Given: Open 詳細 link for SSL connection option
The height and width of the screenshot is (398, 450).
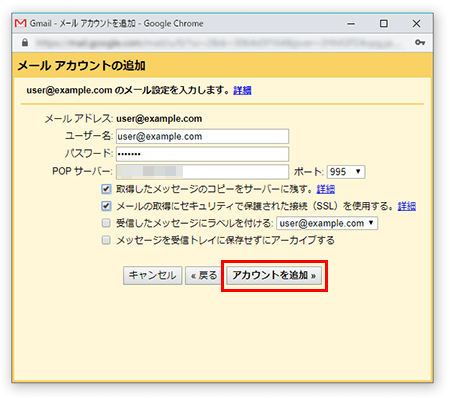Looking at the screenshot, I should pyautogui.click(x=407, y=206).
